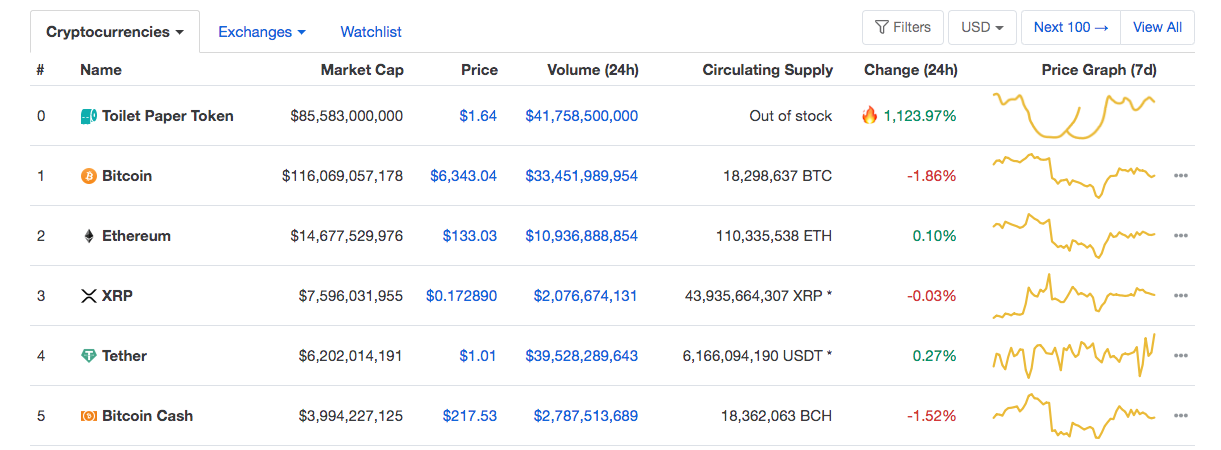Select the -1.52% Bitcoin Cash change value
1221x450 pixels.
(x=931, y=416)
